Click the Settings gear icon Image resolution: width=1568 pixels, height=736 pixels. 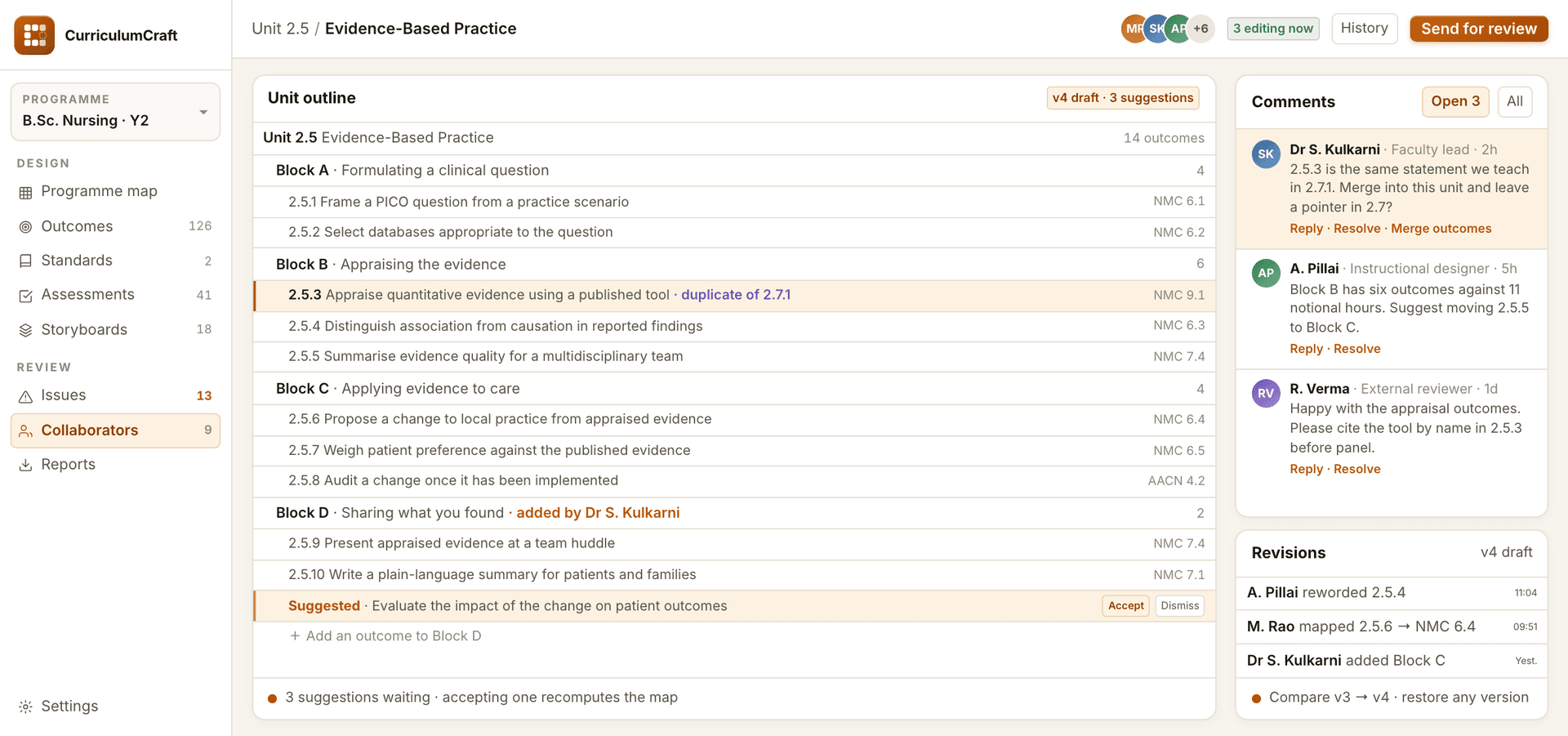(x=26, y=707)
